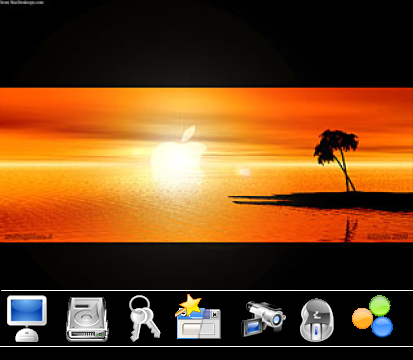Viewport: 413px width, 360px height.
Task: Launch the video camcorder icon
Action: [x=263, y=318]
